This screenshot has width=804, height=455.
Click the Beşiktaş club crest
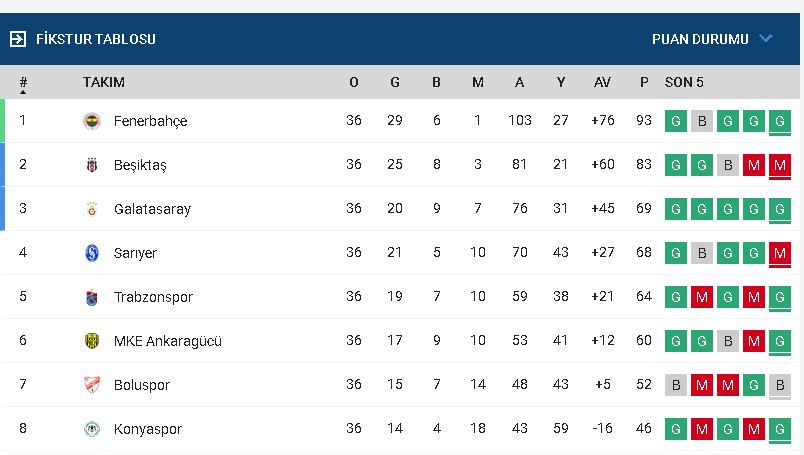click(x=92, y=165)
